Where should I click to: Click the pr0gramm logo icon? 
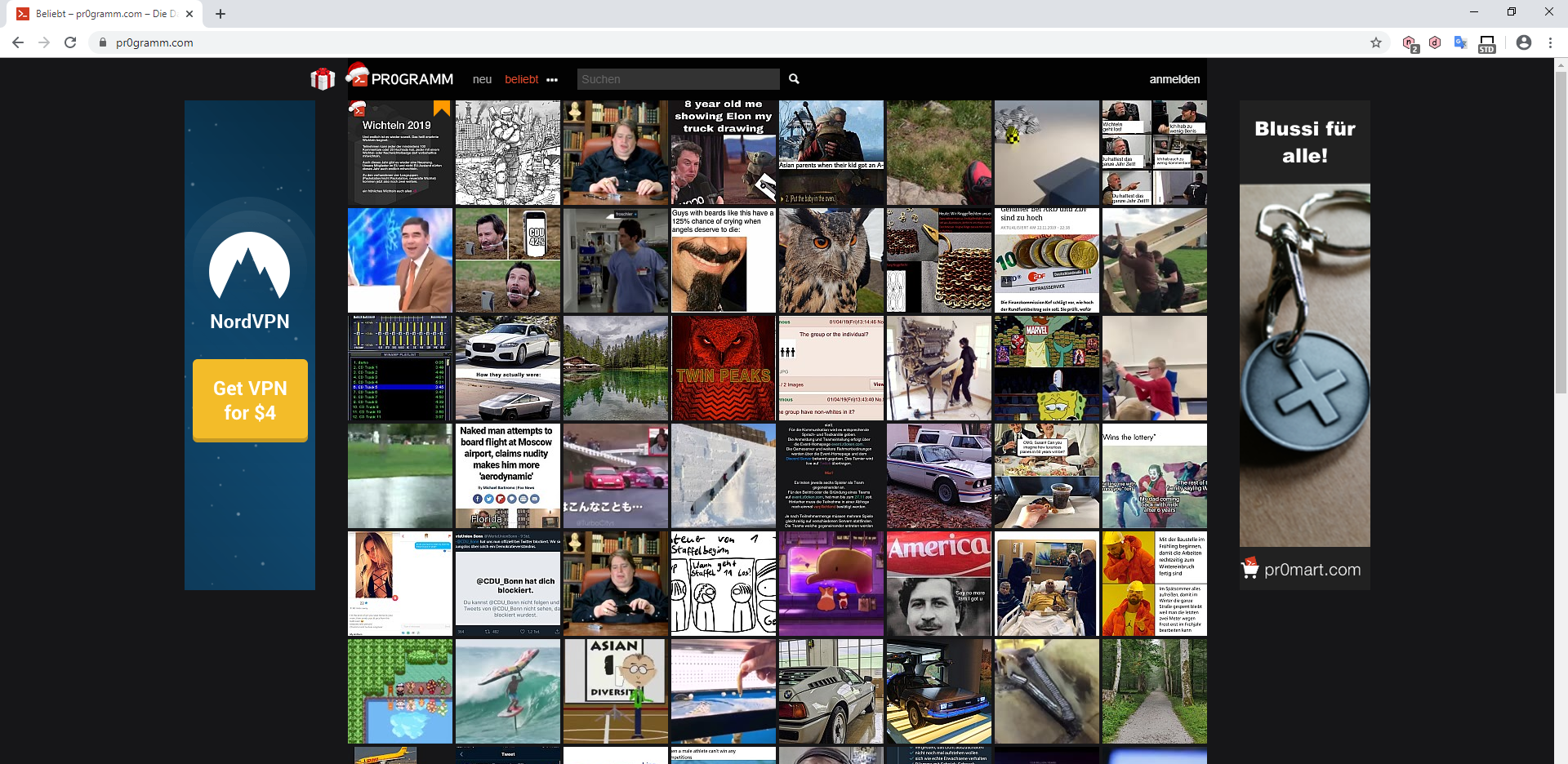coord(358,78)
